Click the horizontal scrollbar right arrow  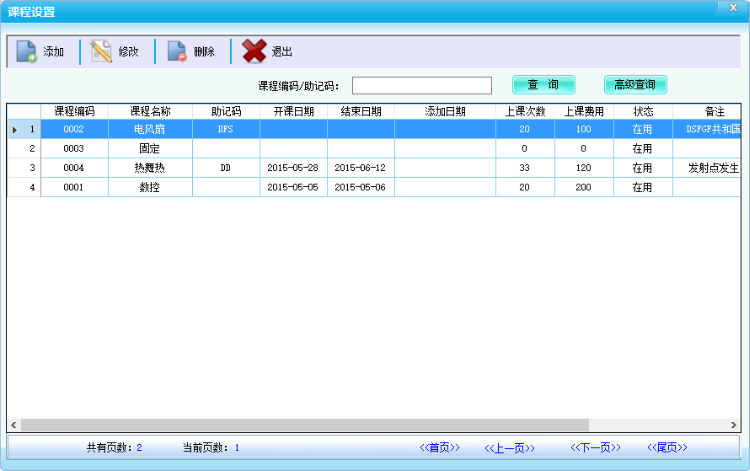pyautogui.click(x=734, y=425)
